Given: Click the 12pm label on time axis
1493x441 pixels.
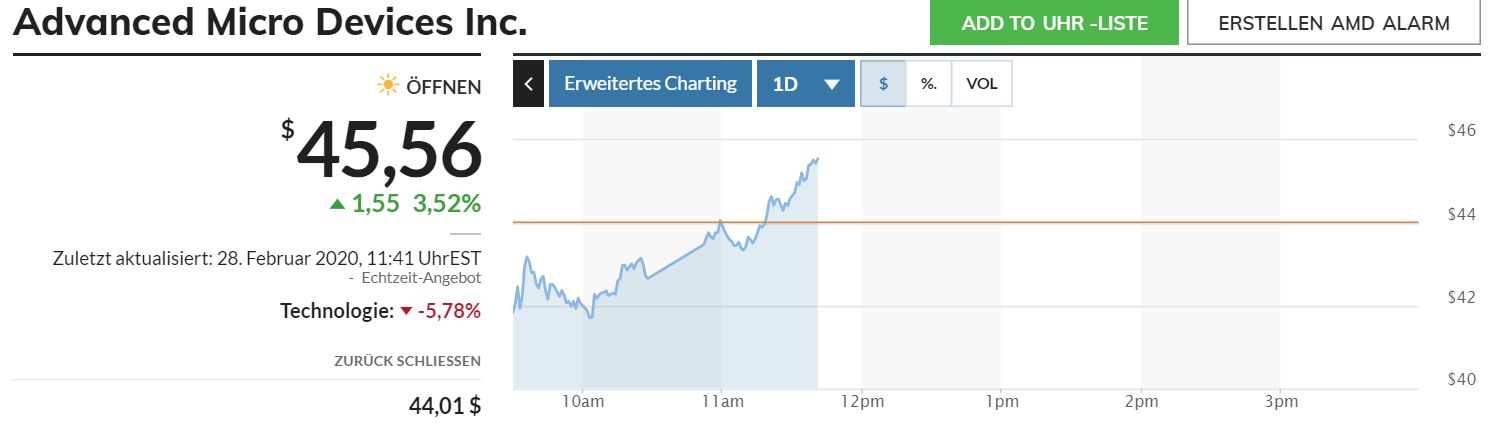Looking at the screenshot, I should point(862,402).
